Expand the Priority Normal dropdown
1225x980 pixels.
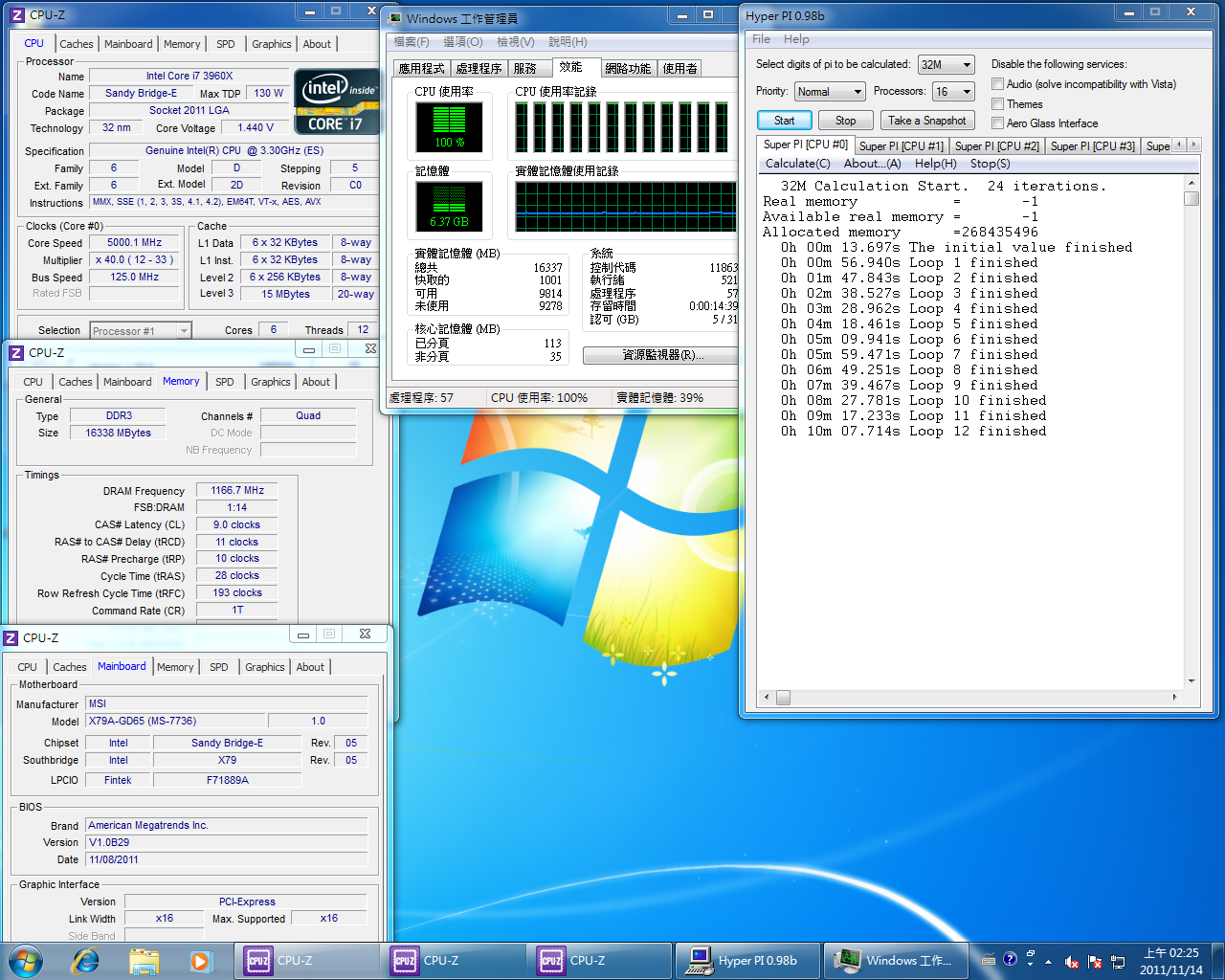(830, 92)
